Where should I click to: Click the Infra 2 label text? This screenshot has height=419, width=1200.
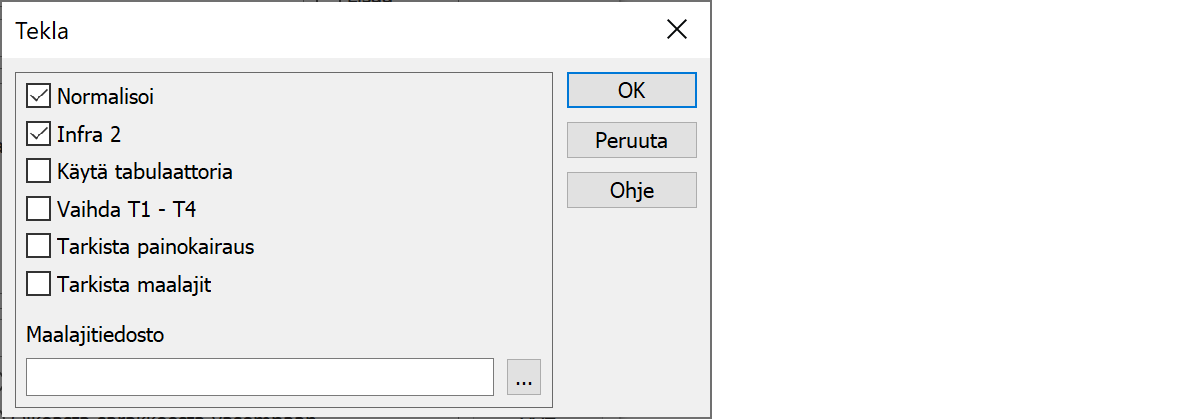click(89, 134)
